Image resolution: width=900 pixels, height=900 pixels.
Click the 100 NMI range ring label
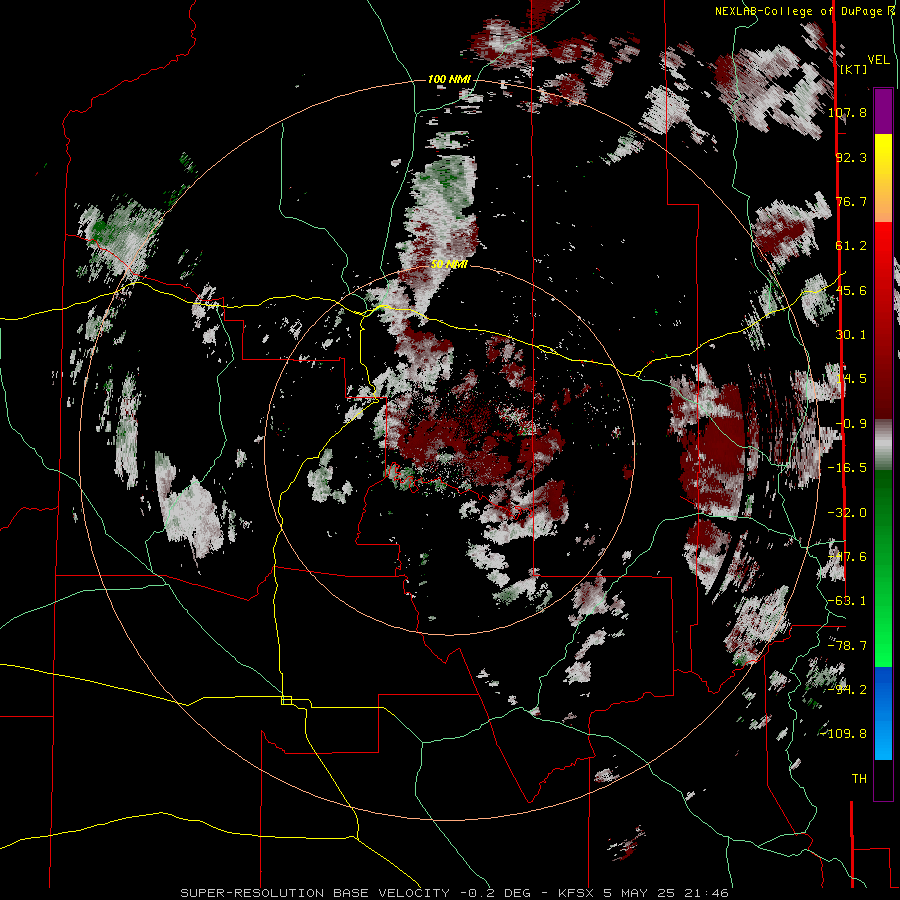[449, 79]
